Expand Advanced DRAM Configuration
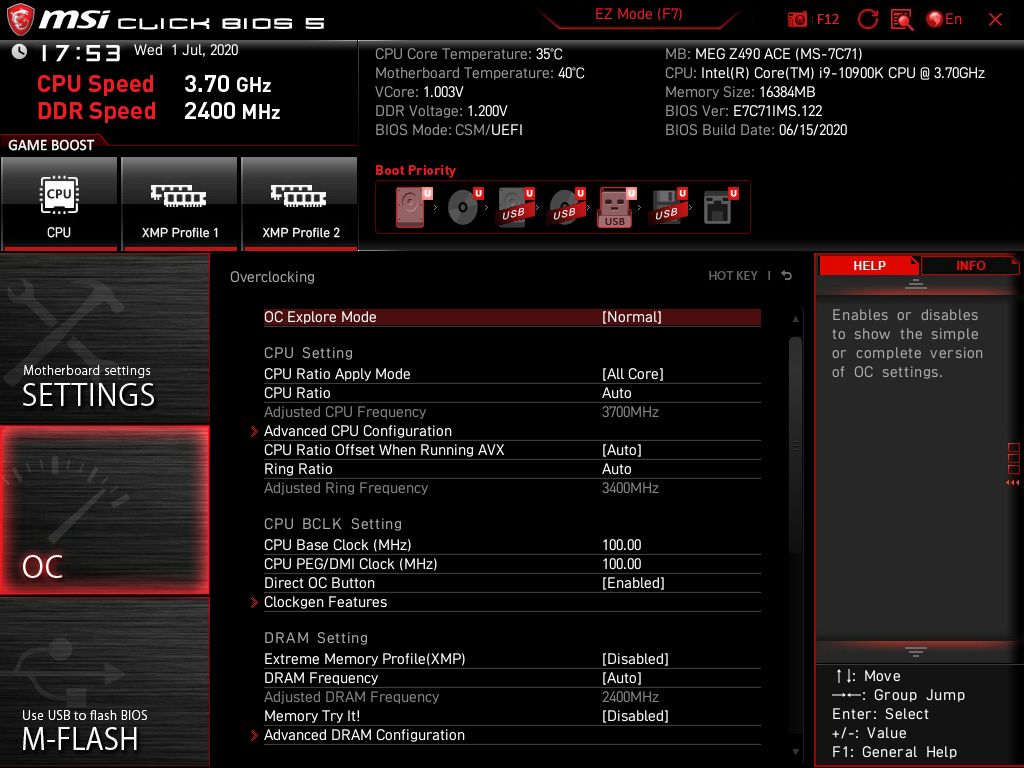 click(364, 734)
